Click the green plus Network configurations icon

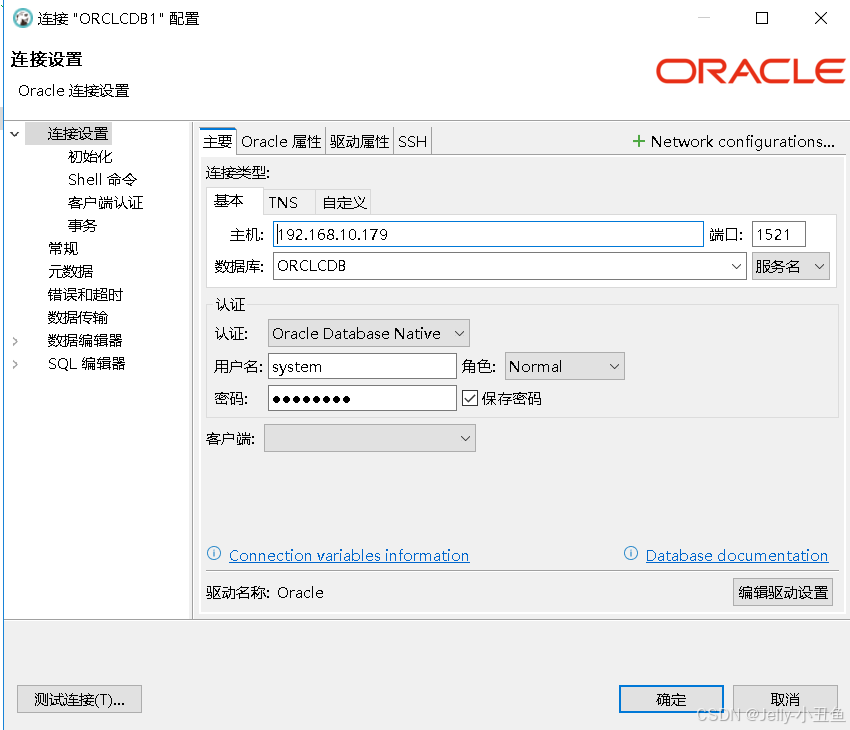click(x=639, y=141)
